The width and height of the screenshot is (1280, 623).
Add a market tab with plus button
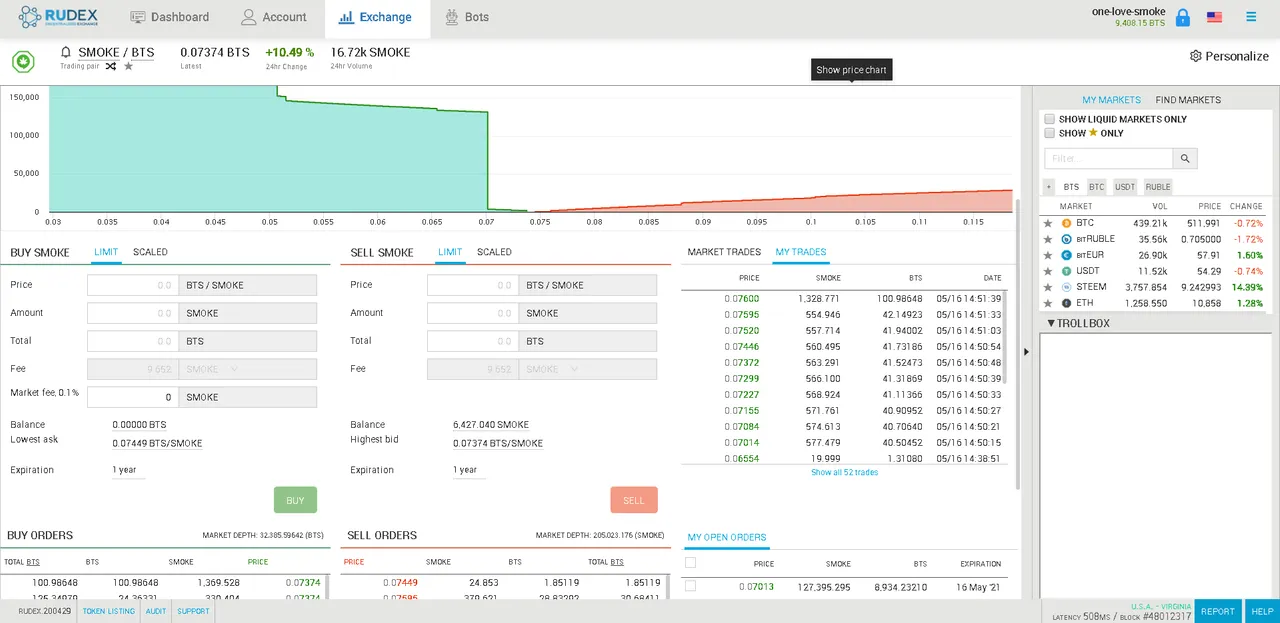(1048, 187)
